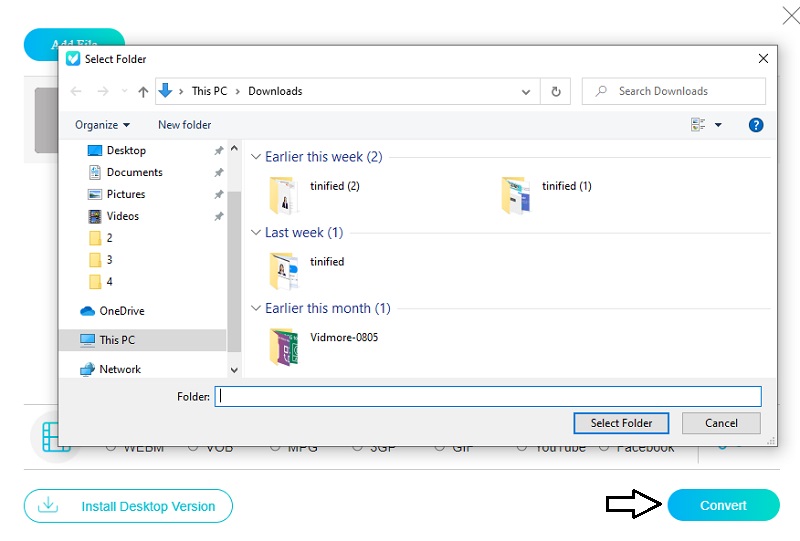Click the Folder name text field

pyautogui.click(x=488, y=397)
